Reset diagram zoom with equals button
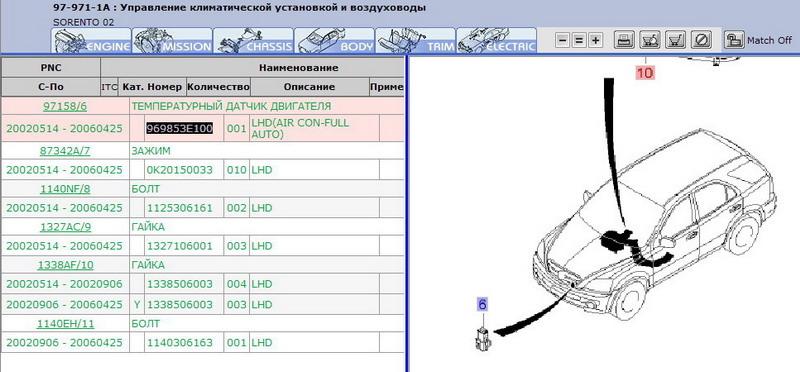Screen dimensions: 800x372 pyautogui.click(x=579, y=40)
